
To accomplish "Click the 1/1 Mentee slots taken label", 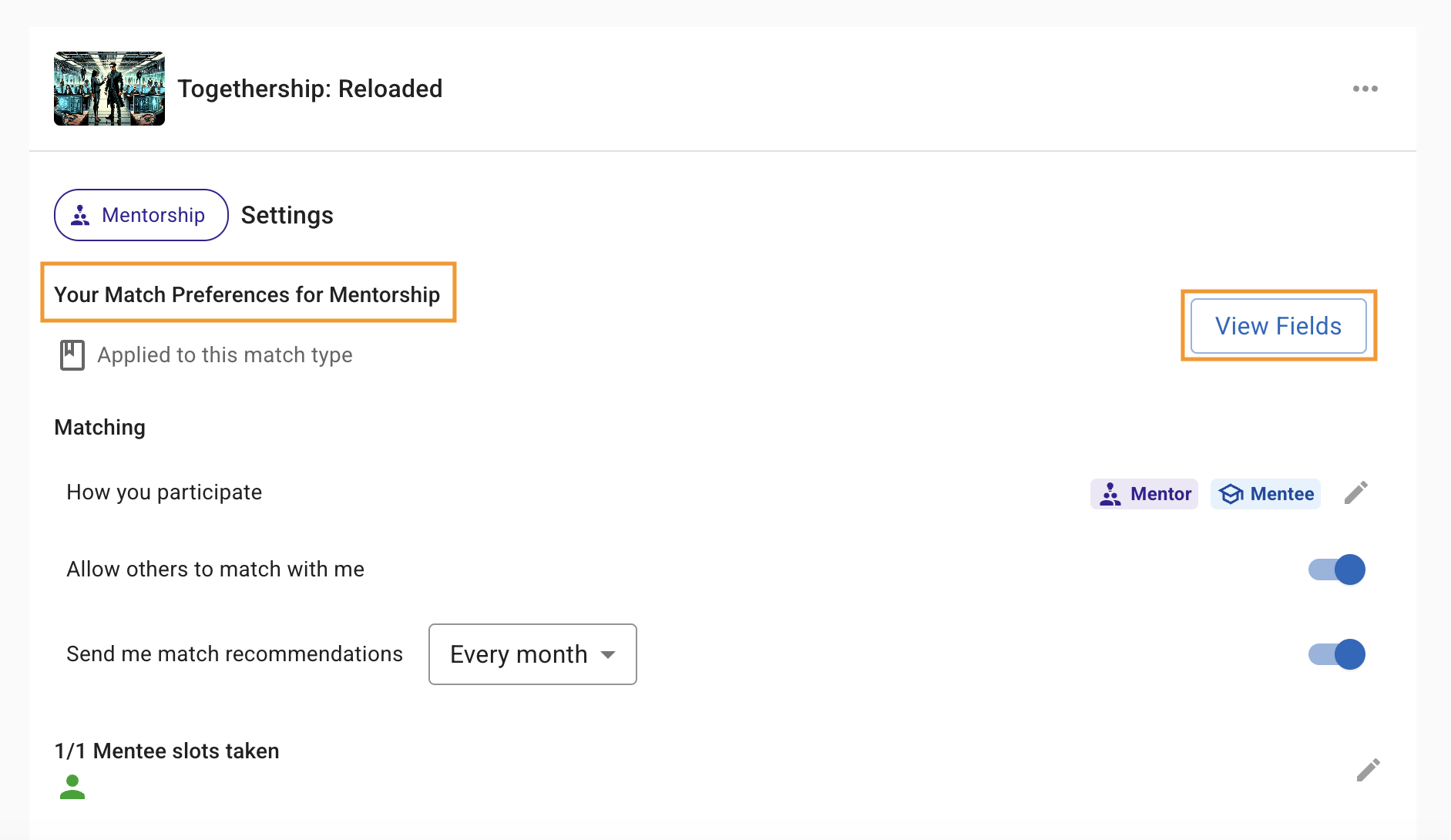I will 166,751.
